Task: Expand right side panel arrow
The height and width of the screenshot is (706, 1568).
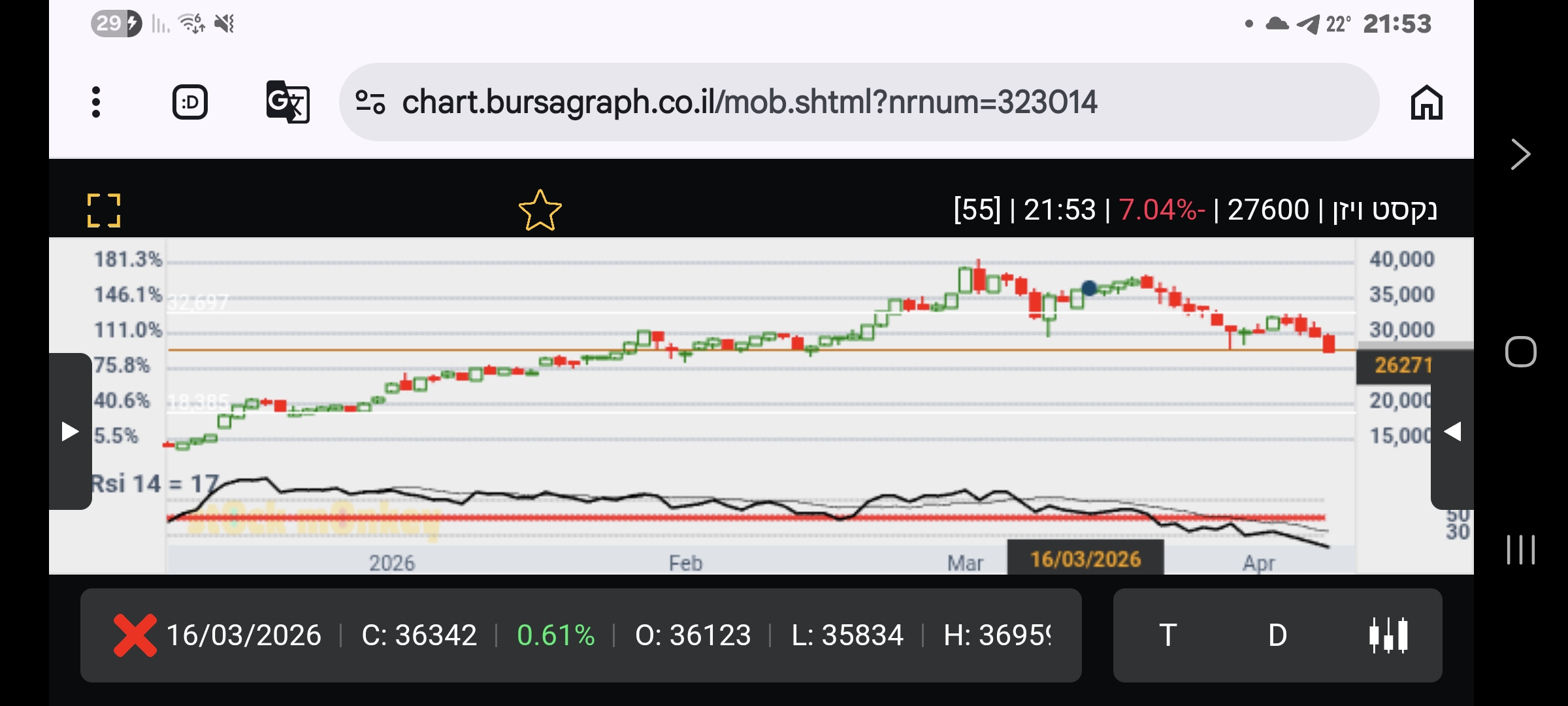Action: [1452, 431]
